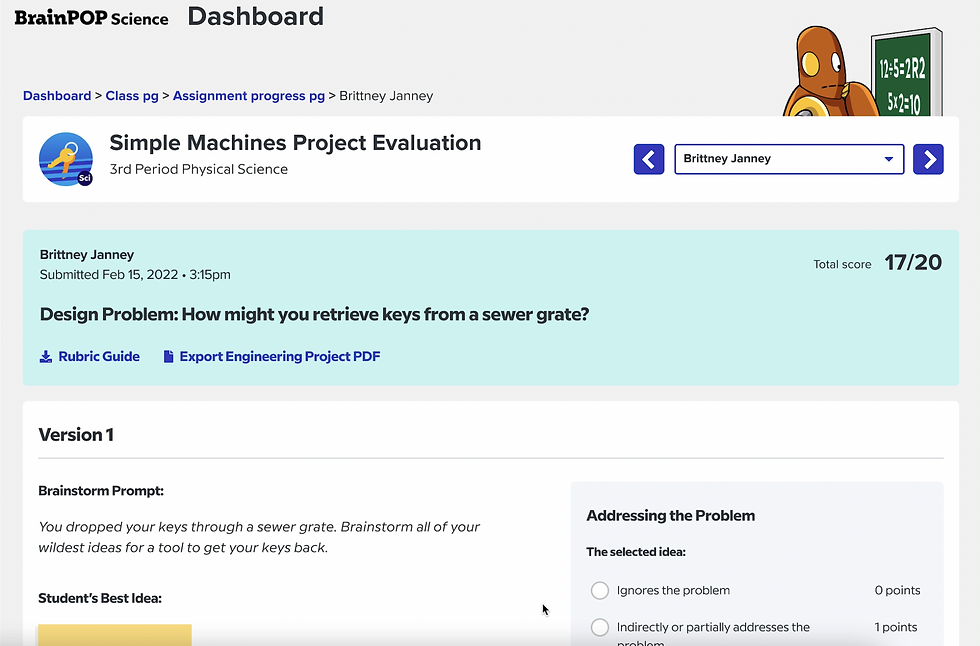Click the keys assignment icon
Image resolution: width=980 pixels, height=646 pixels.
click(66, 159)
